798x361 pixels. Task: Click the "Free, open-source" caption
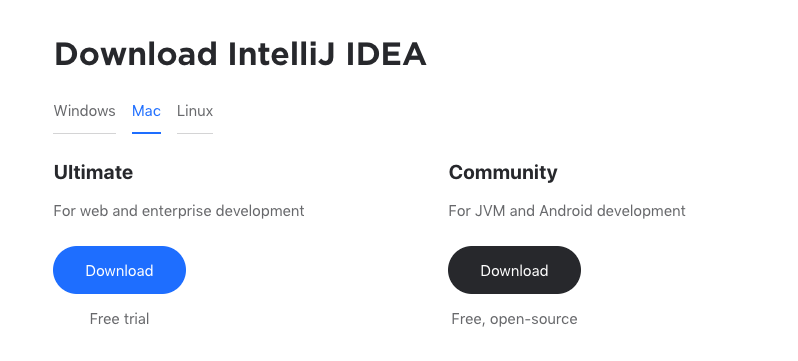tap(514, 319)
